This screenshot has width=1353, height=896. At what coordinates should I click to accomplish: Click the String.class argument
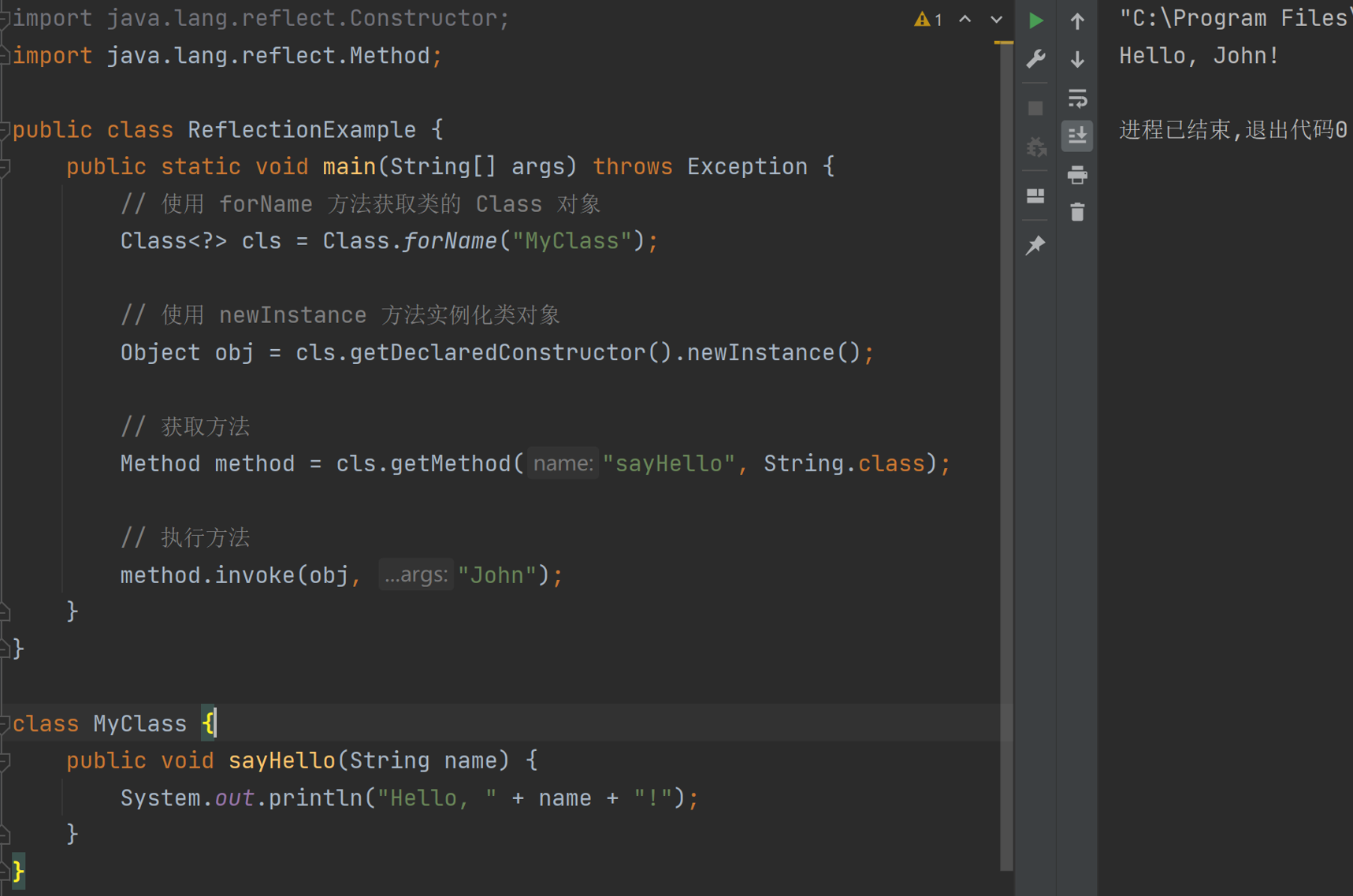(844, 463)
